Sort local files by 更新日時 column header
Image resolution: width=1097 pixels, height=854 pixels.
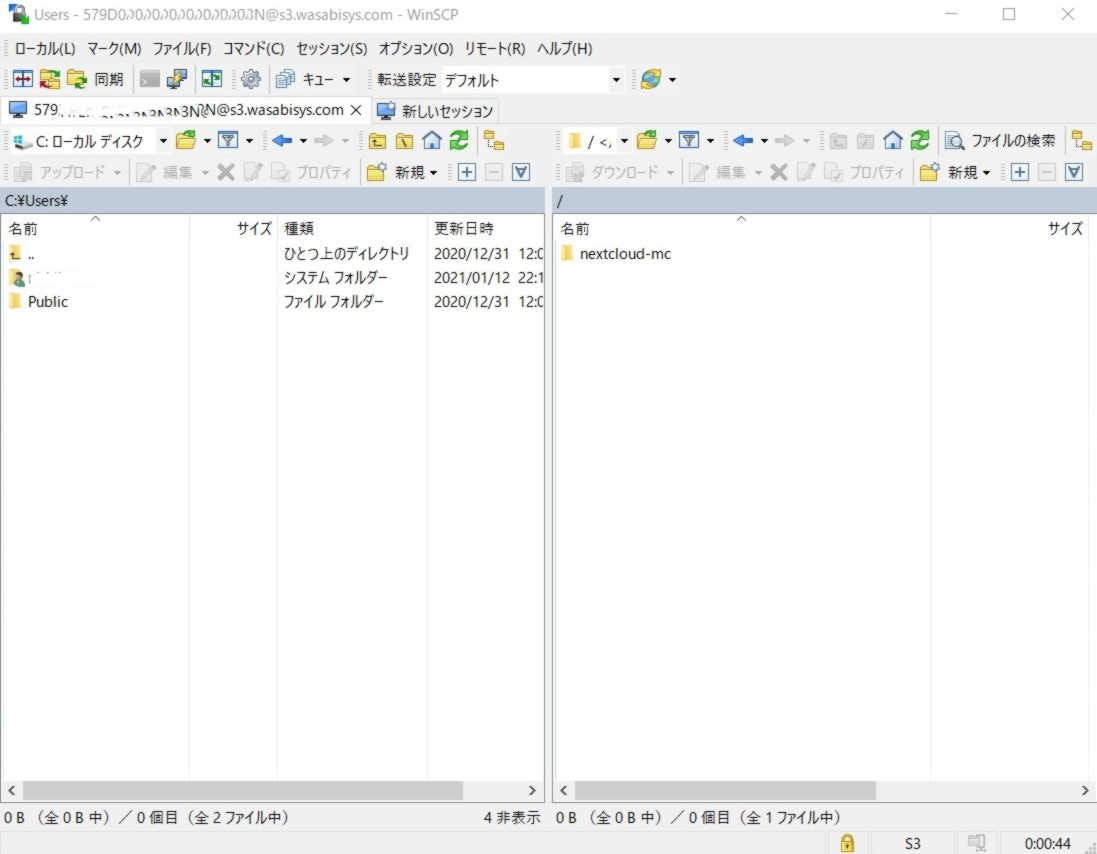click(486, 229)
